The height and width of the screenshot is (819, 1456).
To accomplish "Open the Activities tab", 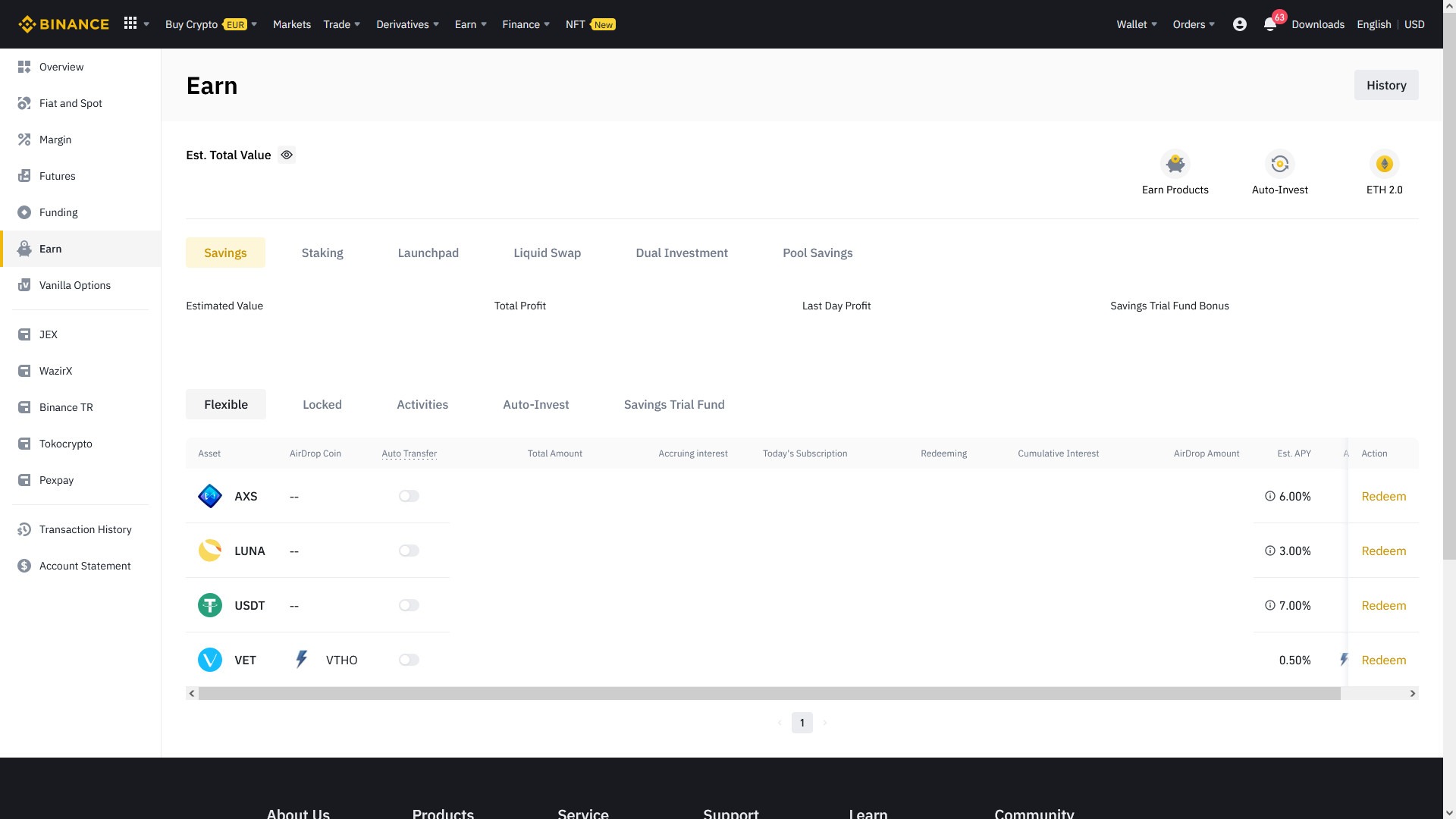I will click(x=422, y=404).
